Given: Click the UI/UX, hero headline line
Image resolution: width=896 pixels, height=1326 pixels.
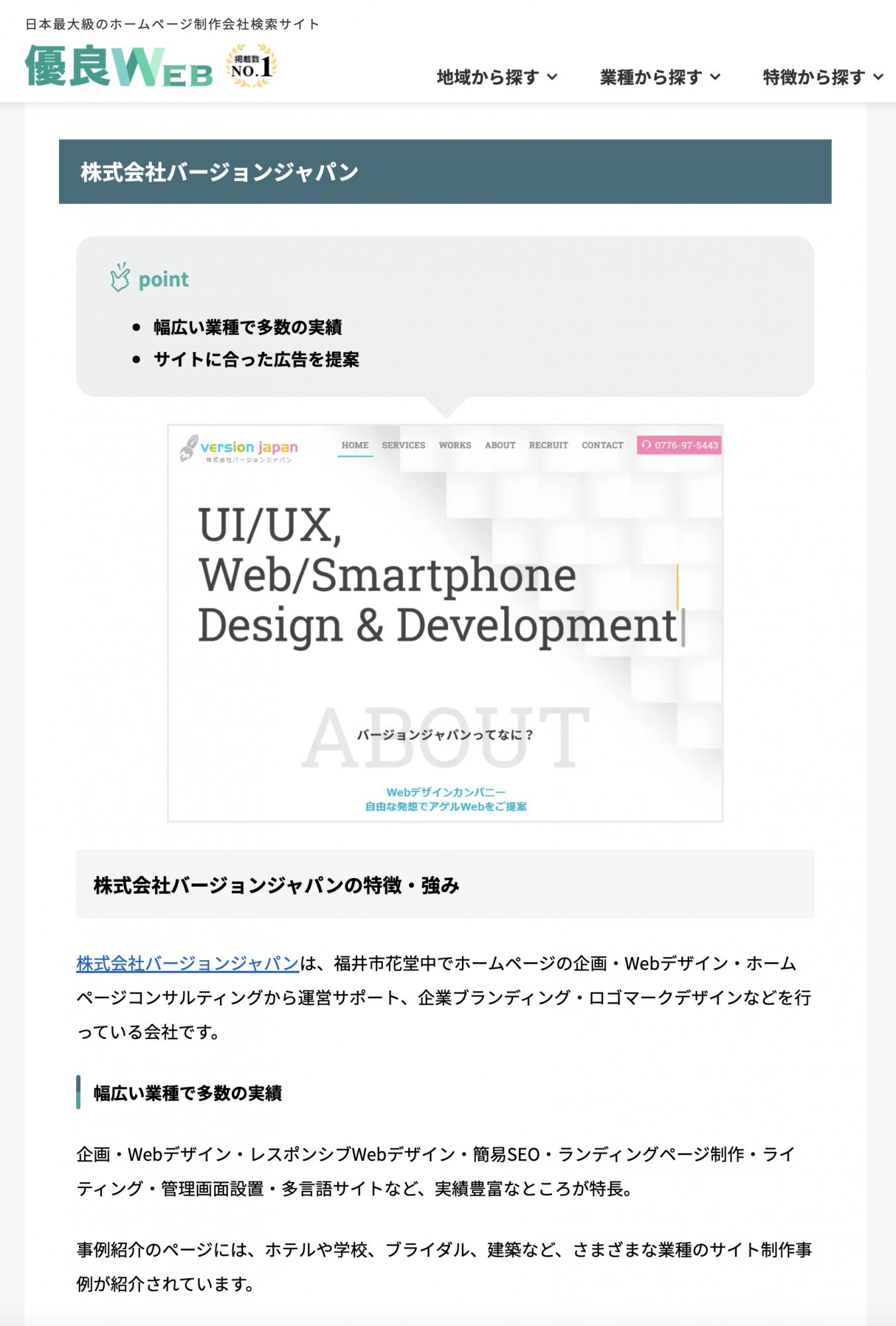Looking at the screenshot, I should 270,526.
